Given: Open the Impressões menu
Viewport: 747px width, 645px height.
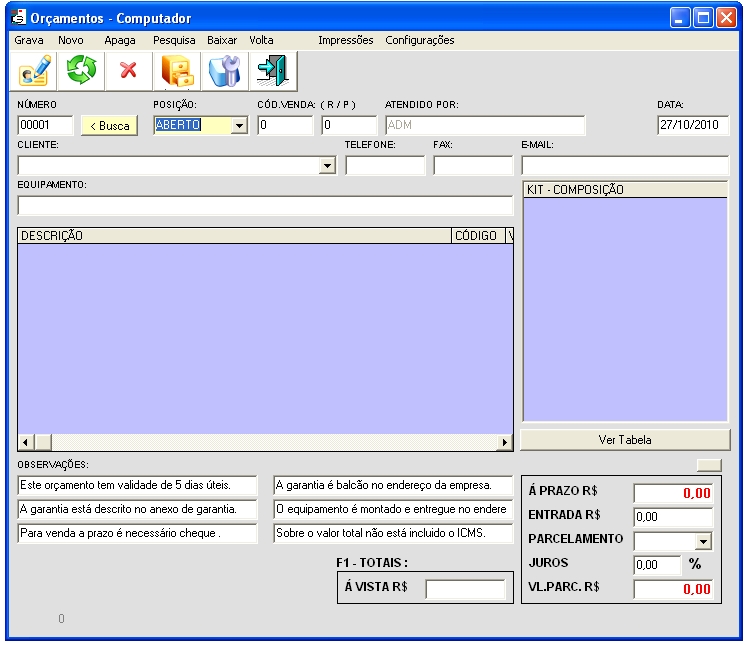Looking at the screenshot, I should coord(345,40).
